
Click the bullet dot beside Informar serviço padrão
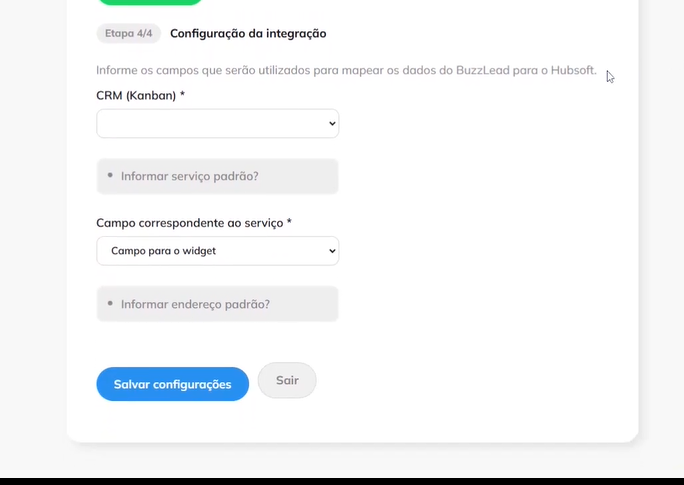pos(110,175)
